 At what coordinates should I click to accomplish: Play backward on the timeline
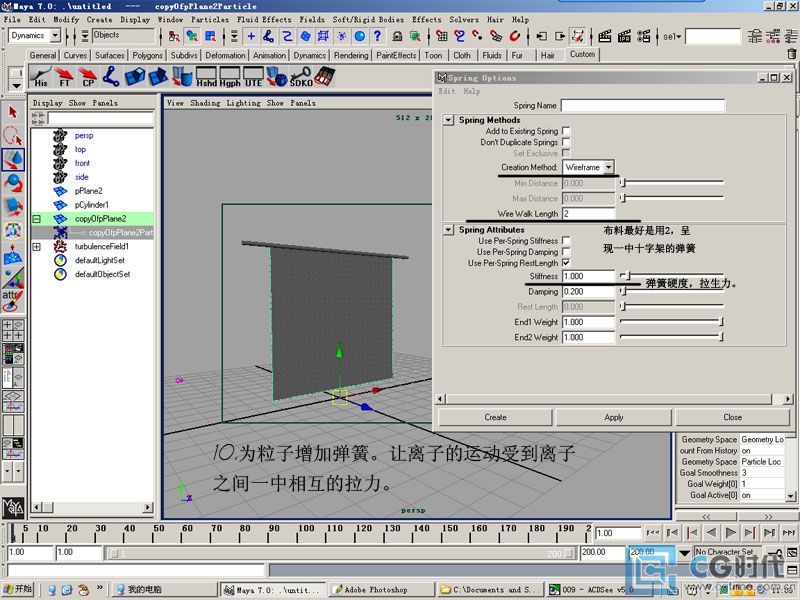711,533
